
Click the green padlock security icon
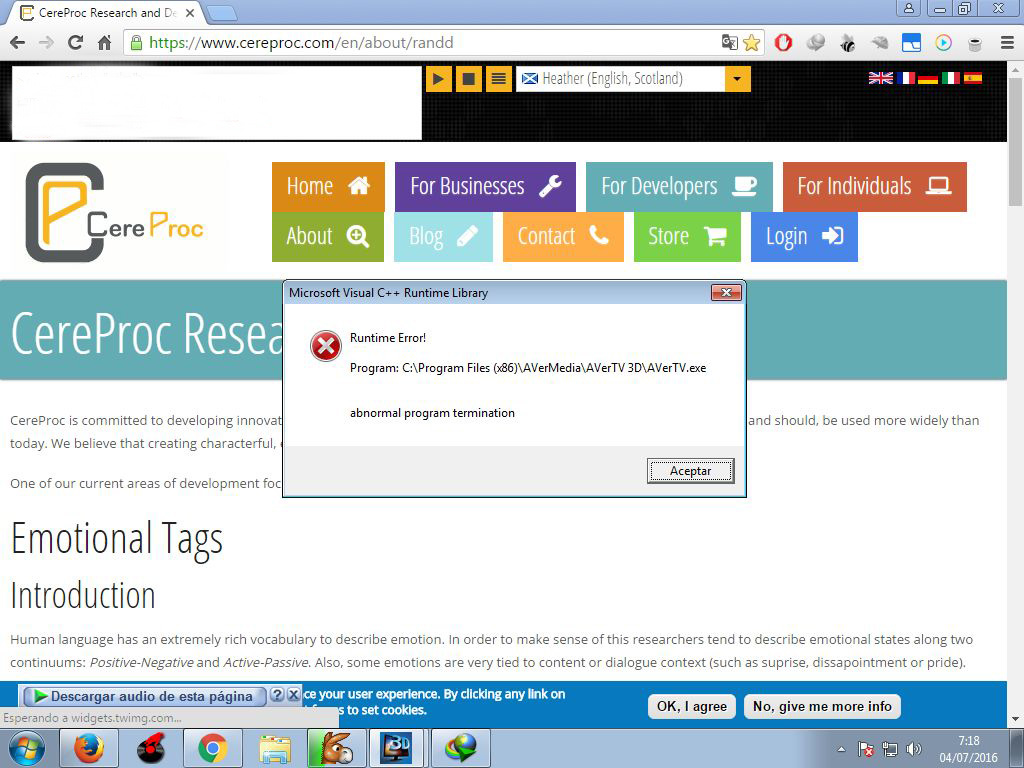136,43
